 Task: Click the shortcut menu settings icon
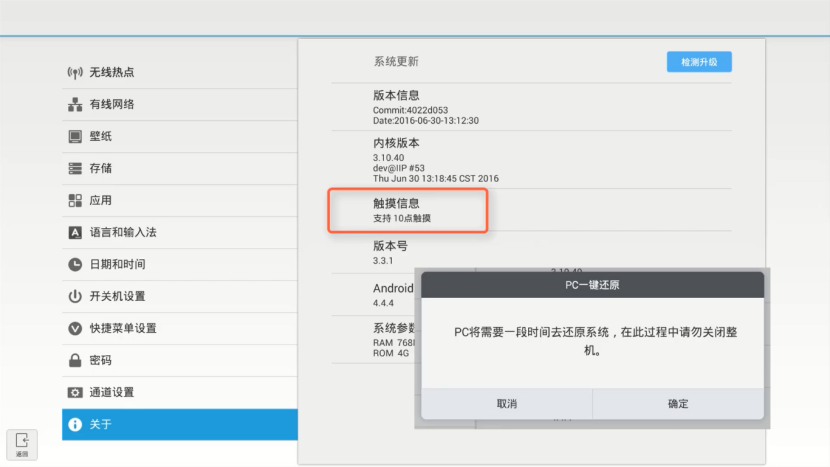pyautogui.click(x=75, y=328)
